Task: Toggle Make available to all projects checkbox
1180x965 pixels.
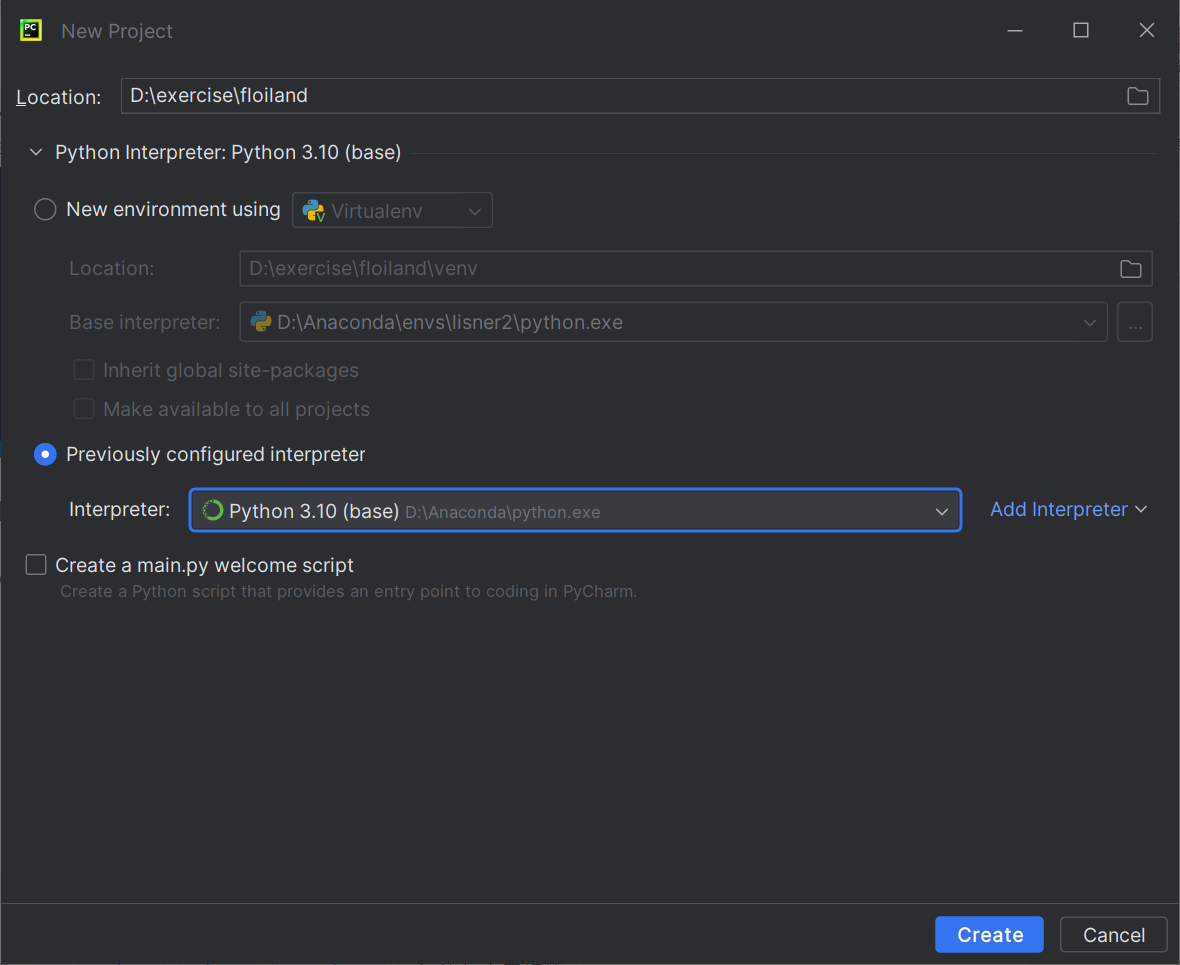Action: coord(84,409)
